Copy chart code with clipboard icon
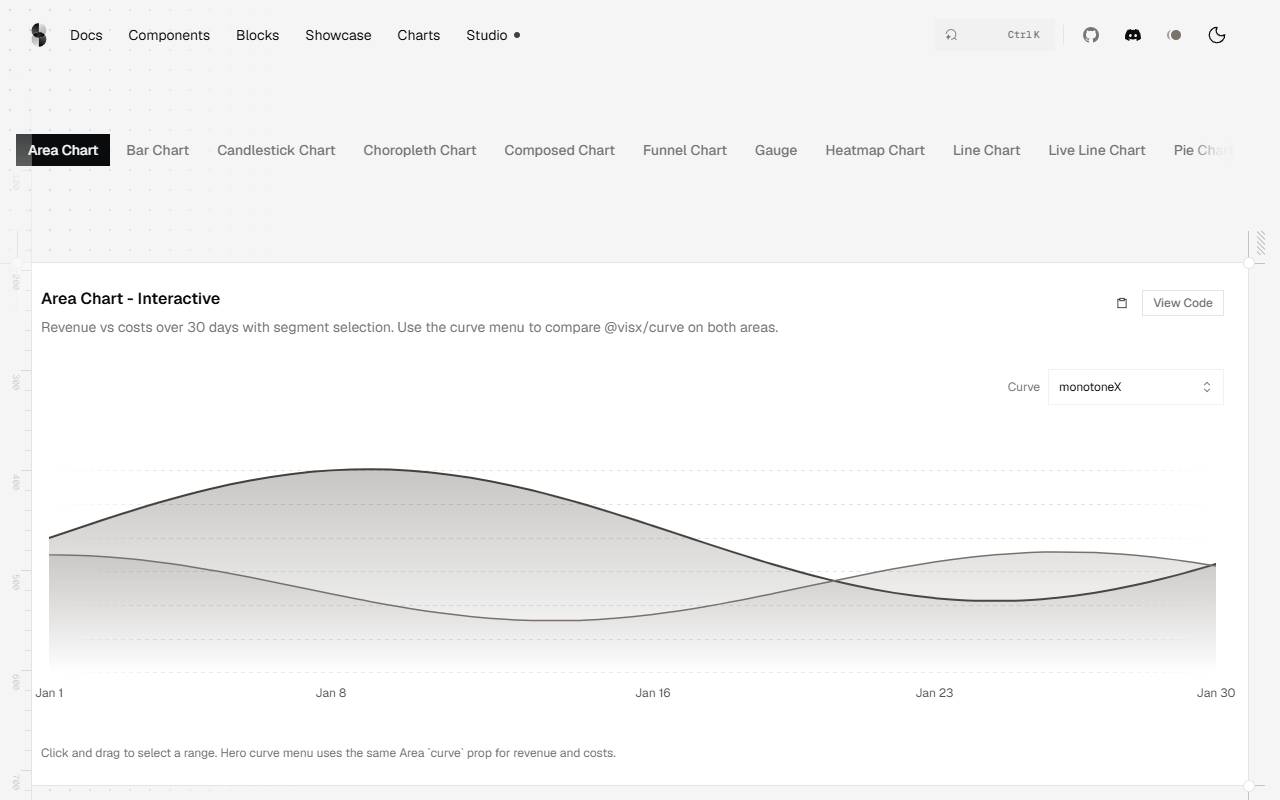This screenshot has width=1280, height=800. pos(1122,303)
